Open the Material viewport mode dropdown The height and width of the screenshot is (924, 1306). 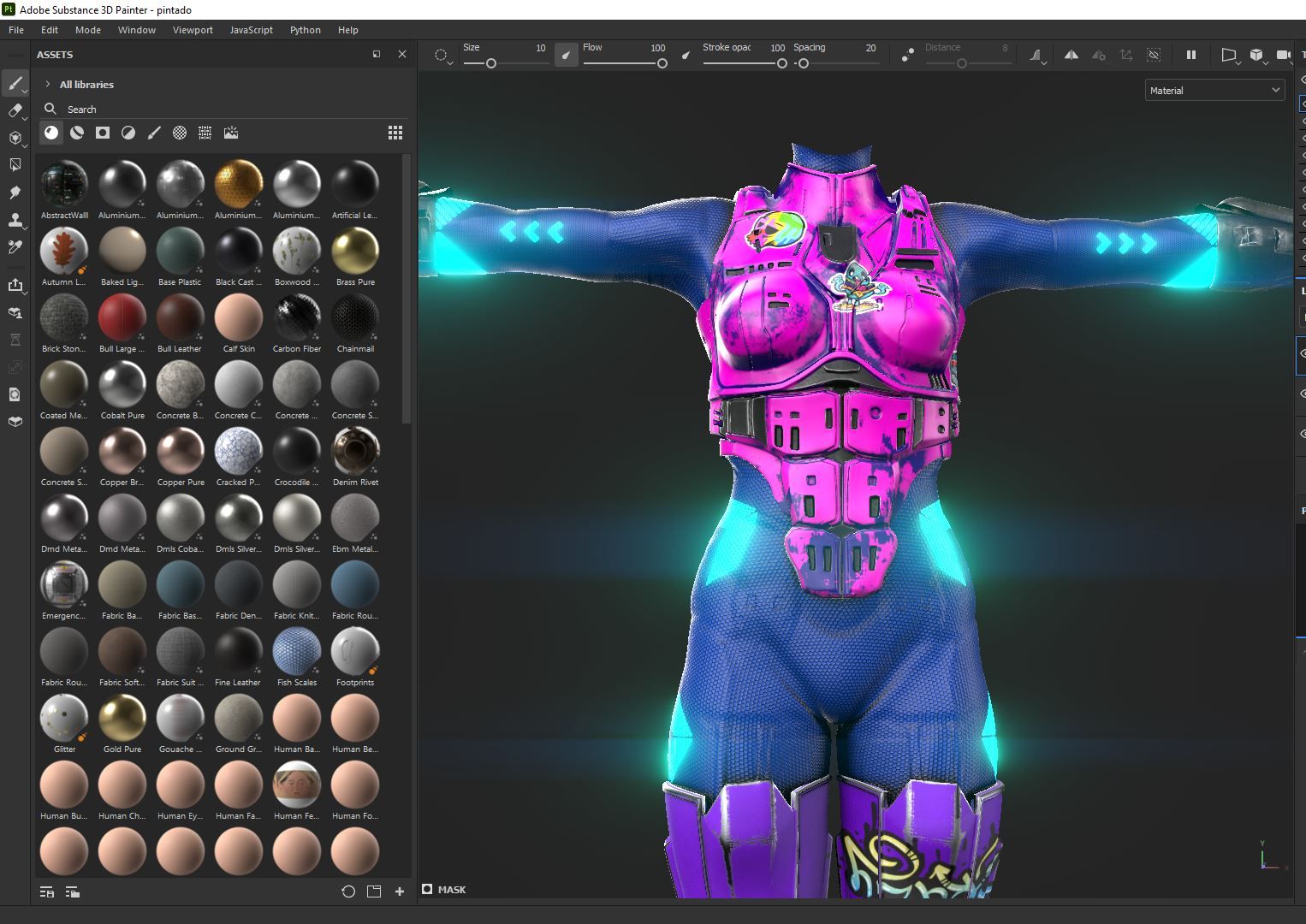coord(1214,90)
